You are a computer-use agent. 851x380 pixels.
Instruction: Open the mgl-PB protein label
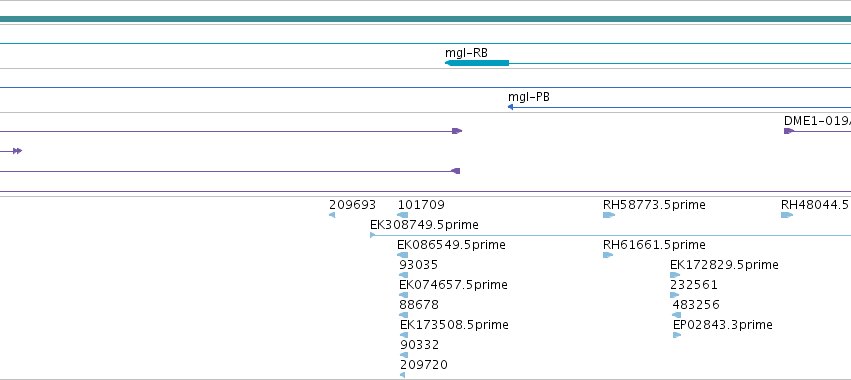pos(529,97)
